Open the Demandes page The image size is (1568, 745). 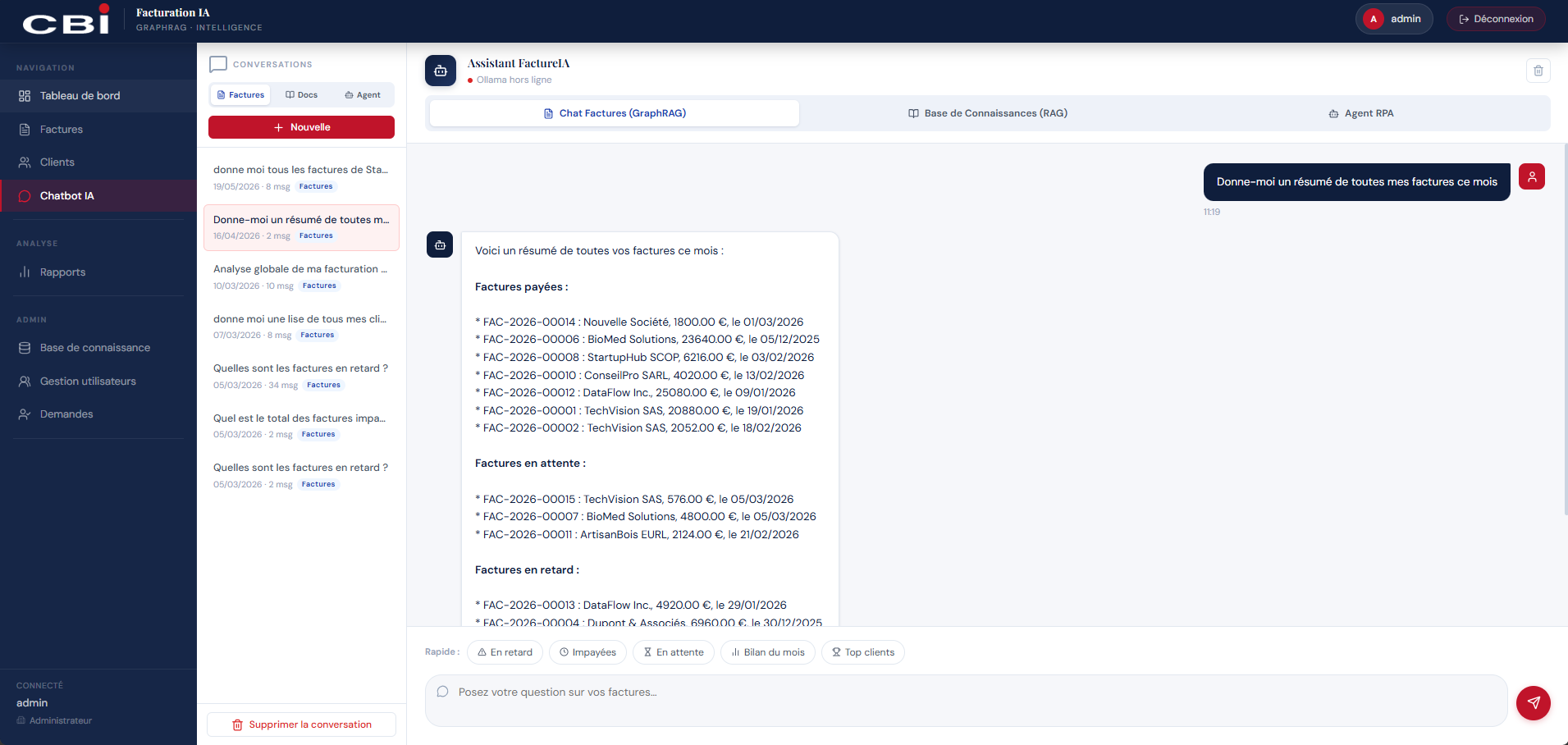click(98, 414)
